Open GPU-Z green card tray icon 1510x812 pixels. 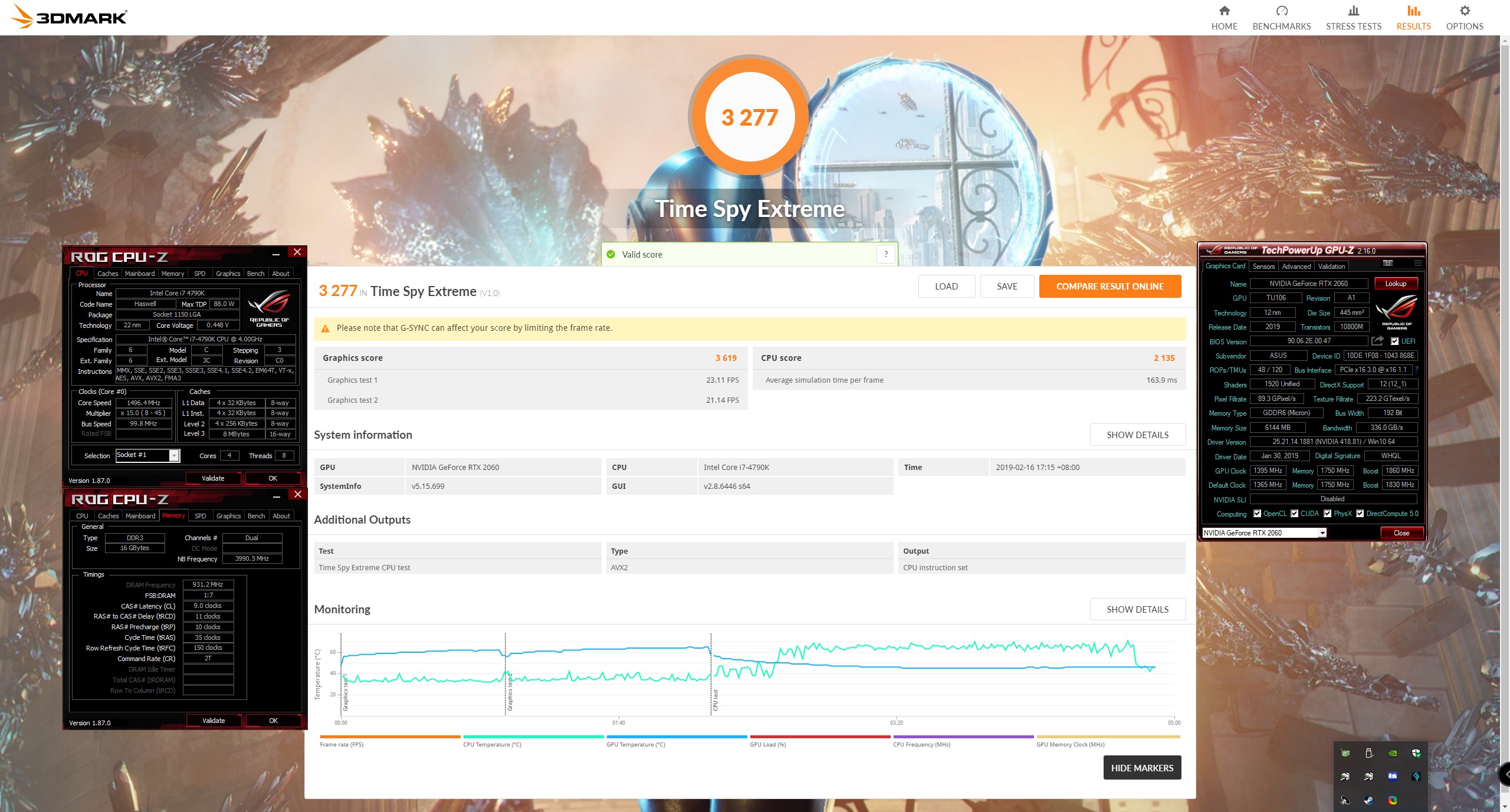1345,753
